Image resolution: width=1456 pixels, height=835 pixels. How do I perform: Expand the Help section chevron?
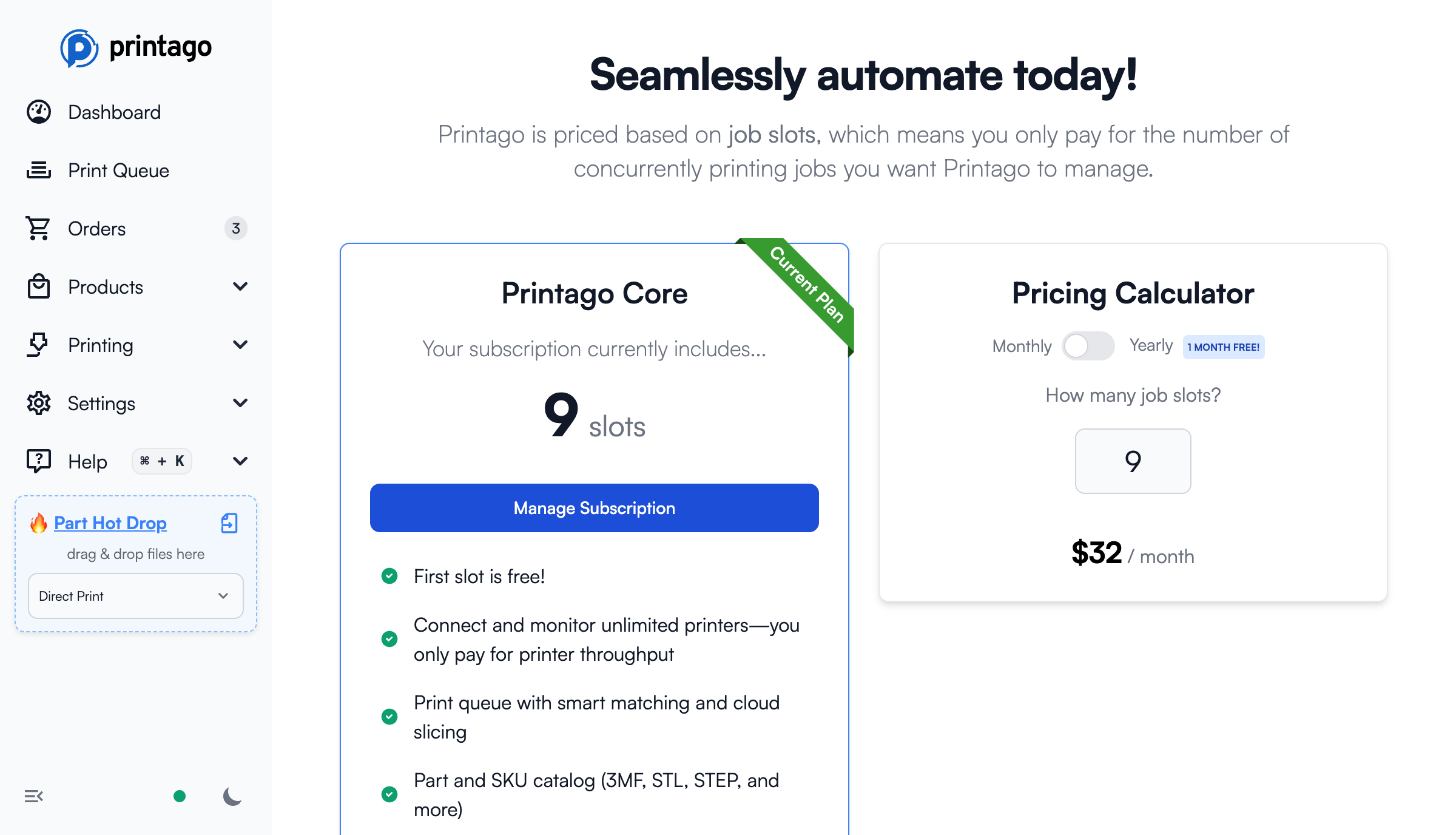coord(240,461)
